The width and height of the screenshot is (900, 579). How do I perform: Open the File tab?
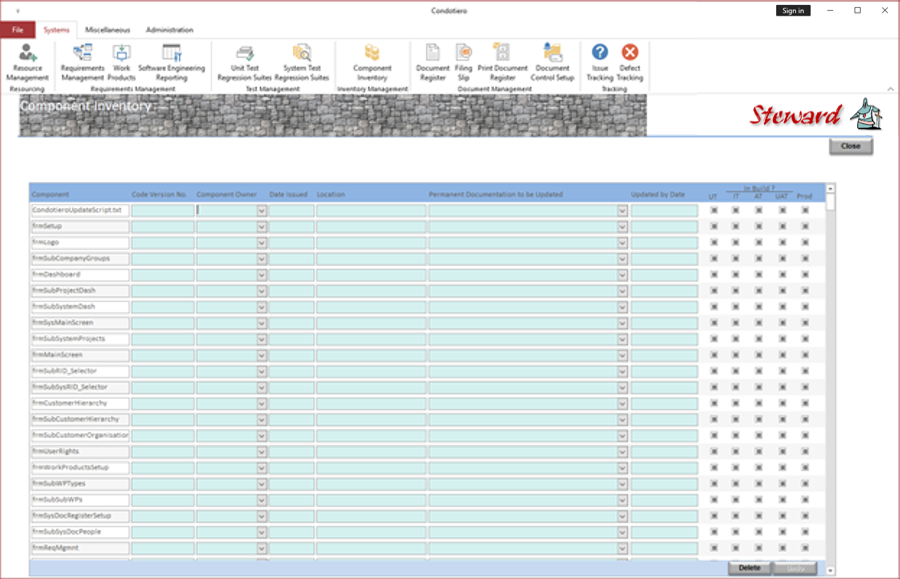[x=18, y=30]
